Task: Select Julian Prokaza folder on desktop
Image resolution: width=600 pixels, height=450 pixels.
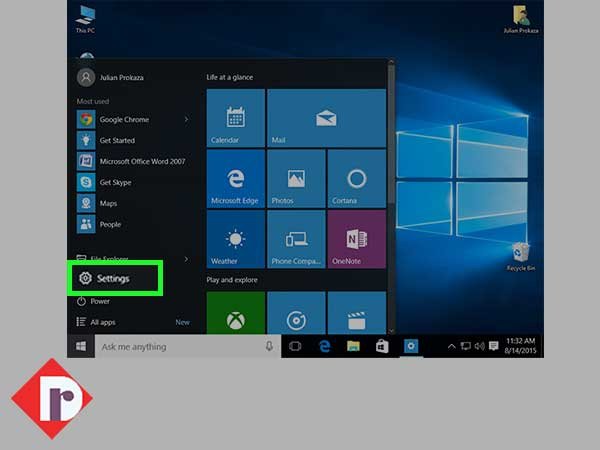Action: click(521, 19)
